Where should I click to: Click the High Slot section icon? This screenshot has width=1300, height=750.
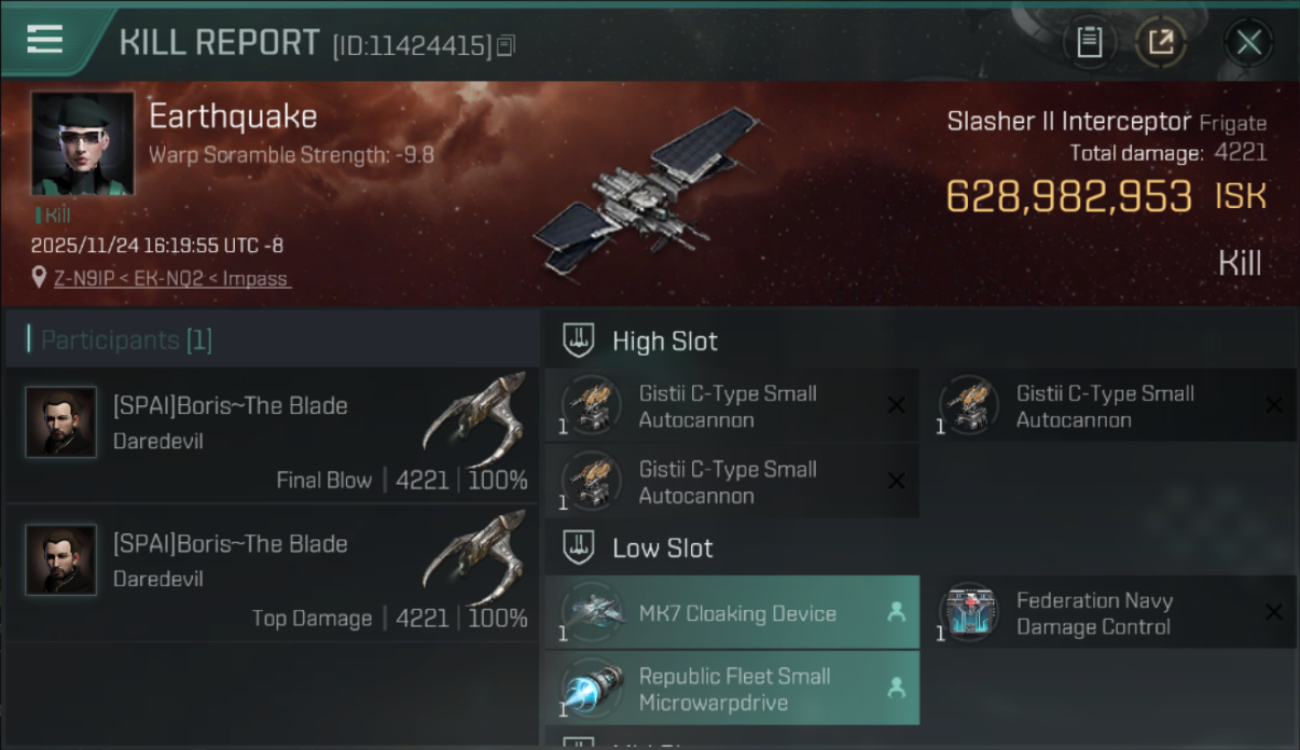click(x=578, y=340)
